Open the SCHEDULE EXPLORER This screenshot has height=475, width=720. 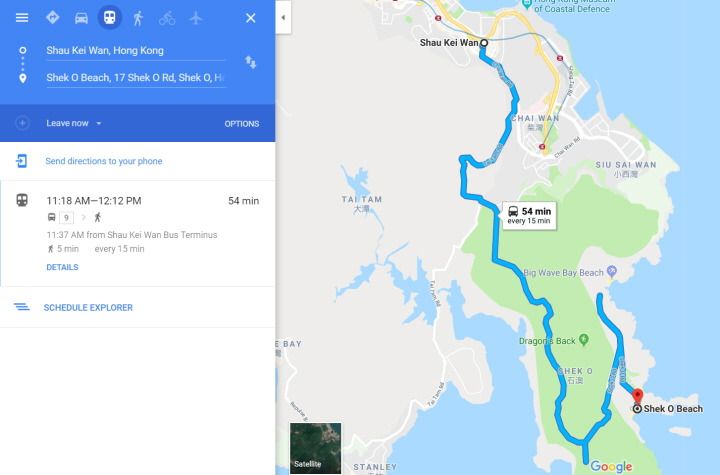(88, 308)
